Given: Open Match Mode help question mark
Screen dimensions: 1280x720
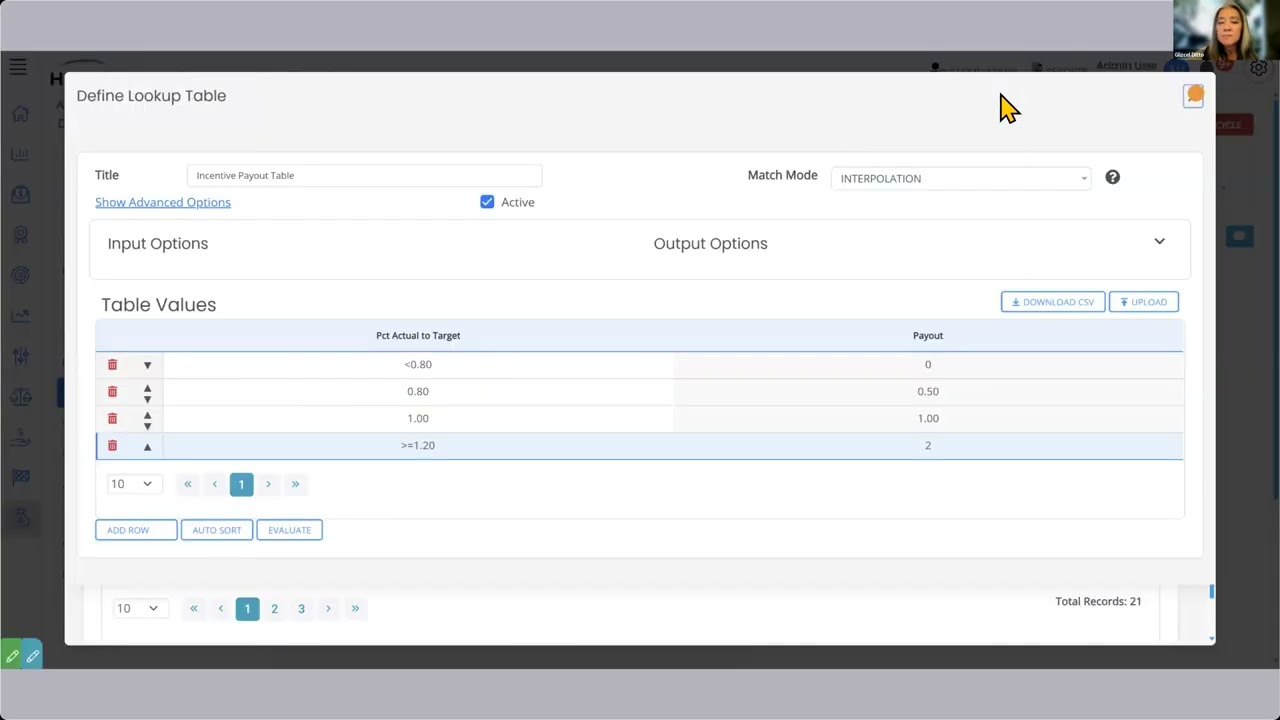Looking at the screenshot, I should click(x=1112, y=177).
